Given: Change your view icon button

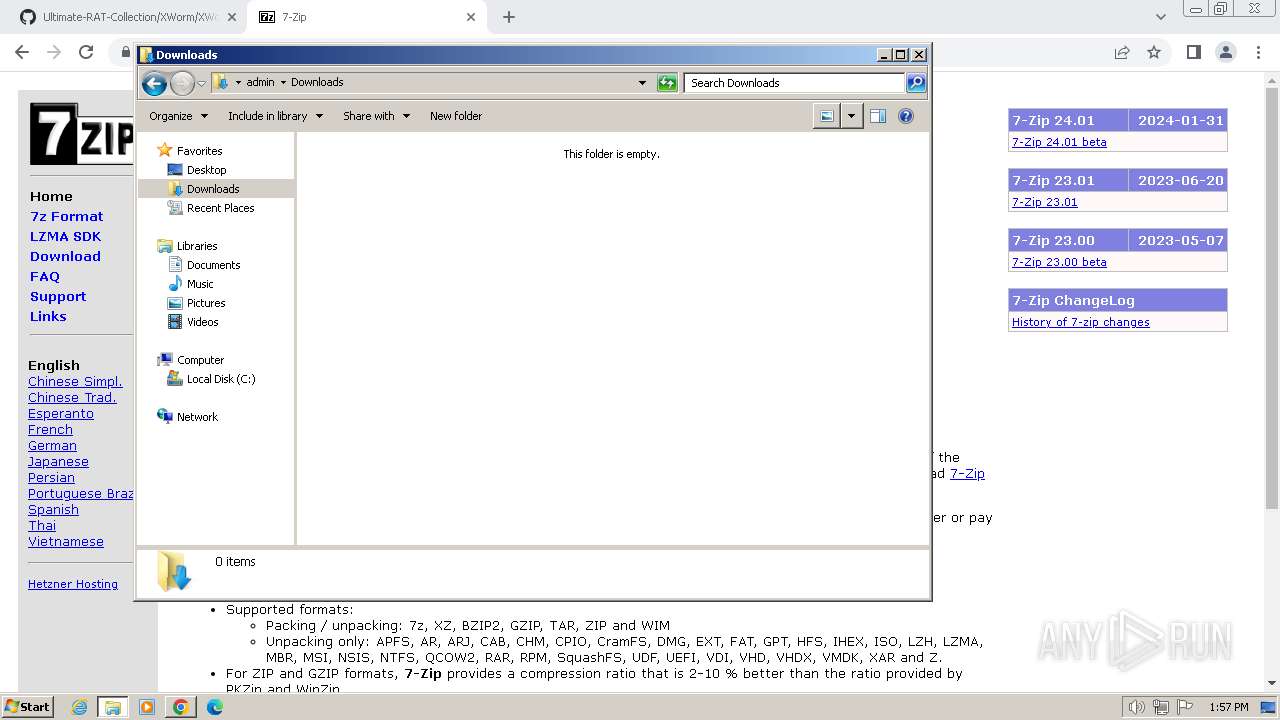Looking at the screenshot, I should [827, 116].
